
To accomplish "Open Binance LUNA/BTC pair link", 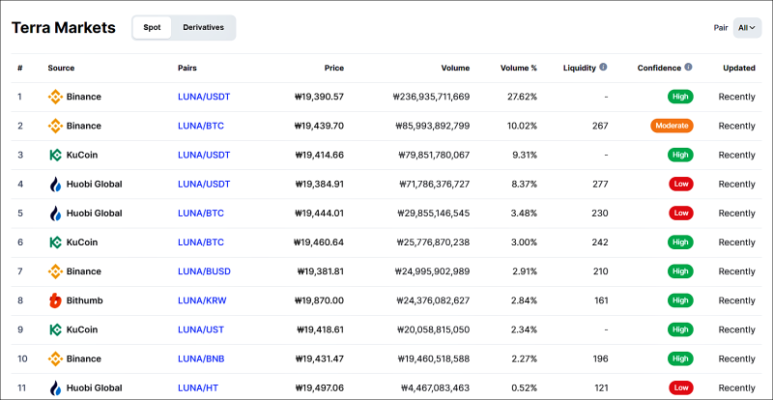I will (x=201, y=126).
